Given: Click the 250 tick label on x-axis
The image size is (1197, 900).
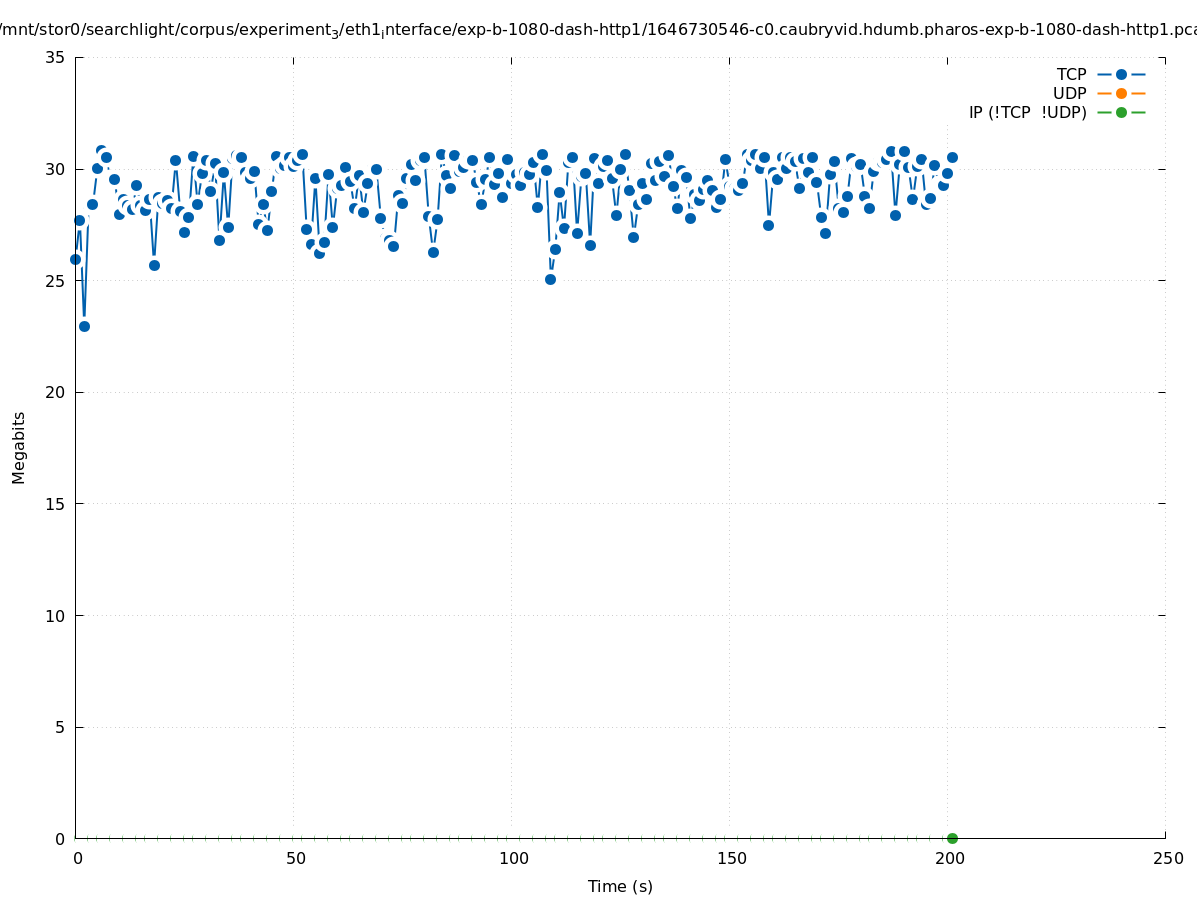Looking at the screenshot, I should coord(1167,858).
